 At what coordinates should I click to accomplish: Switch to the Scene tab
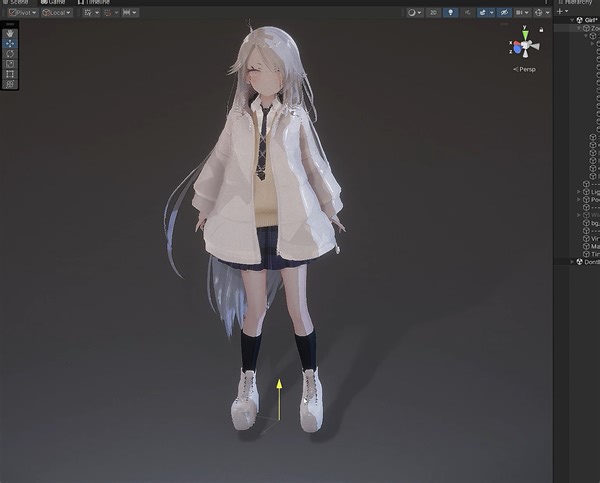click(16, 2)
